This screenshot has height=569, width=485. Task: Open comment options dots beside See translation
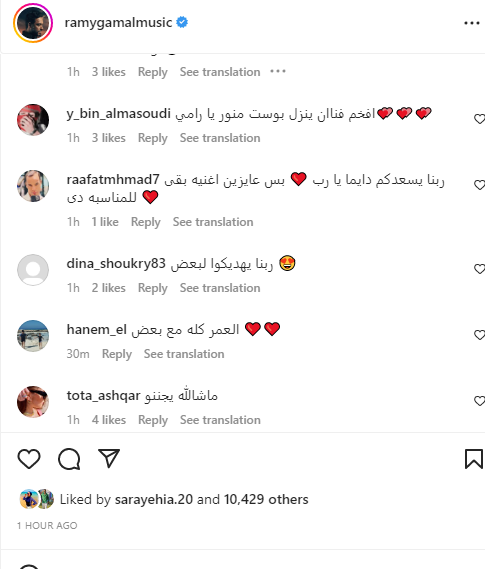278,71
